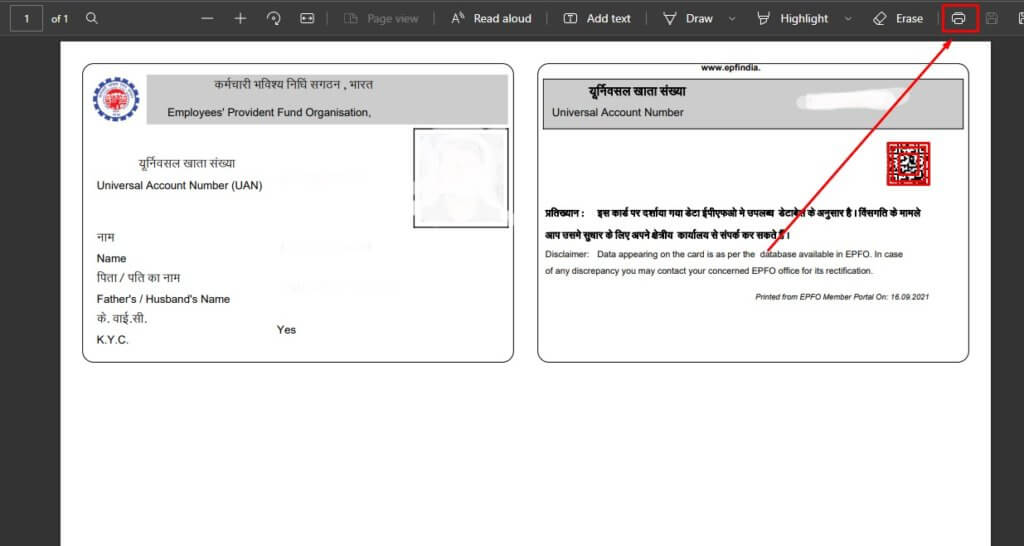Viewport: 1024px width, 546px height.
Task: Click the 'Yes' KYC value
Action: tap(286, 330)
